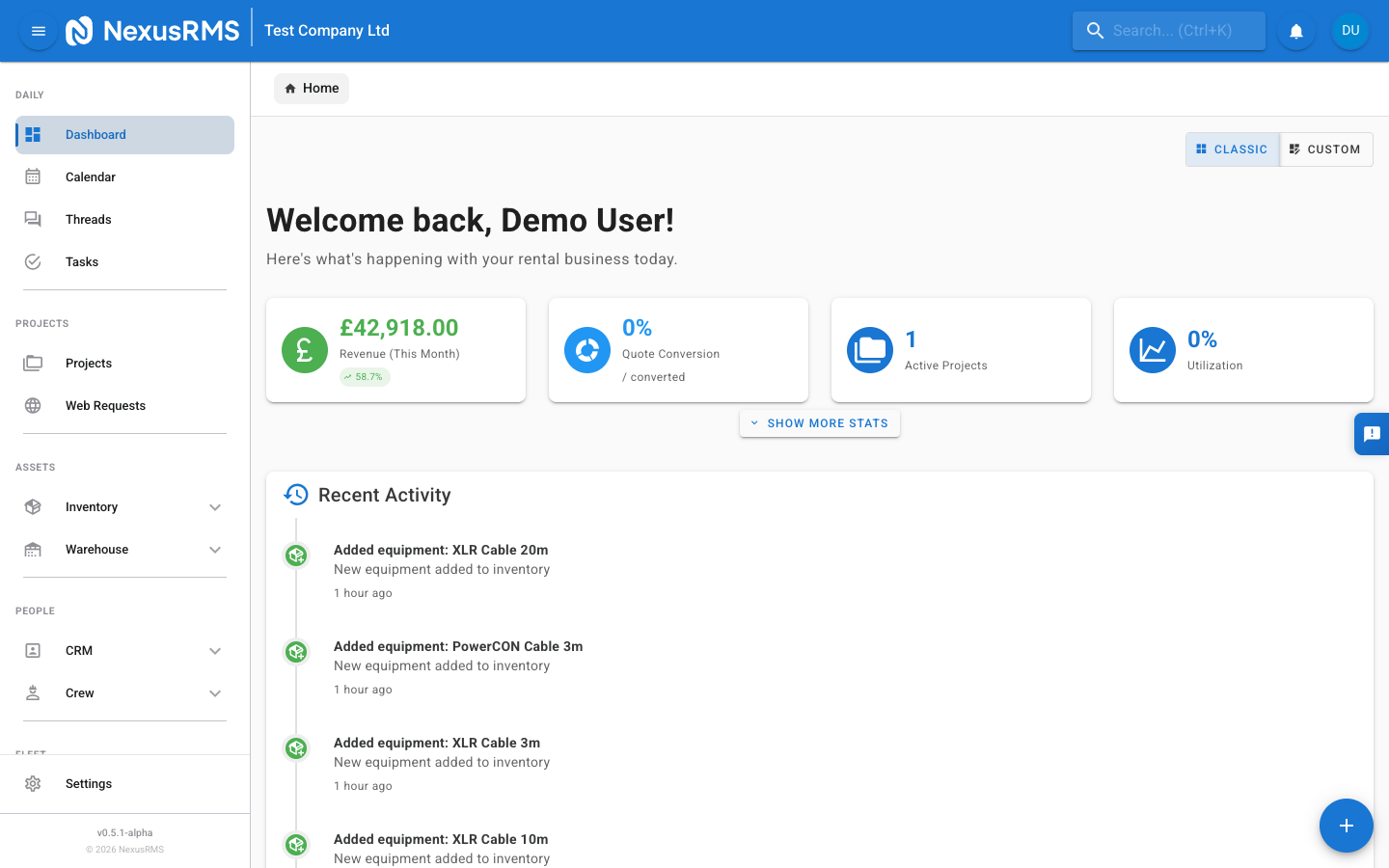Open the Calendar from the sidebar

pyautogui.click(x=91, y=176)
